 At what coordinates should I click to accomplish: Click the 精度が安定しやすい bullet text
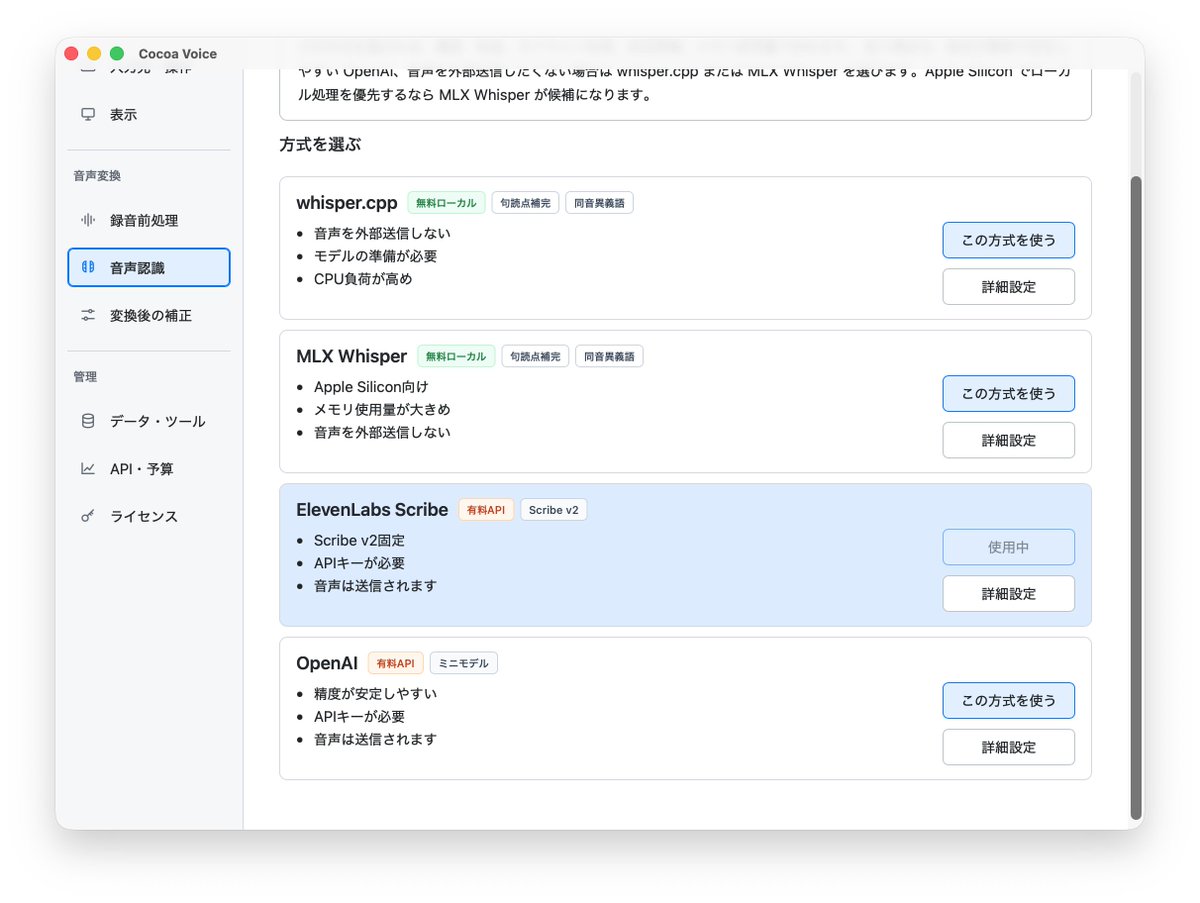coord(375,693)
